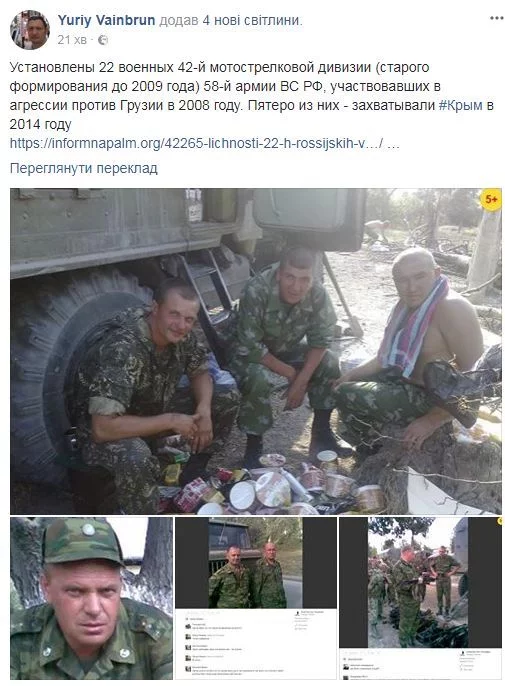Click the post body text paragraph
This screenshot has height=686, width=505.
point(252,96)
